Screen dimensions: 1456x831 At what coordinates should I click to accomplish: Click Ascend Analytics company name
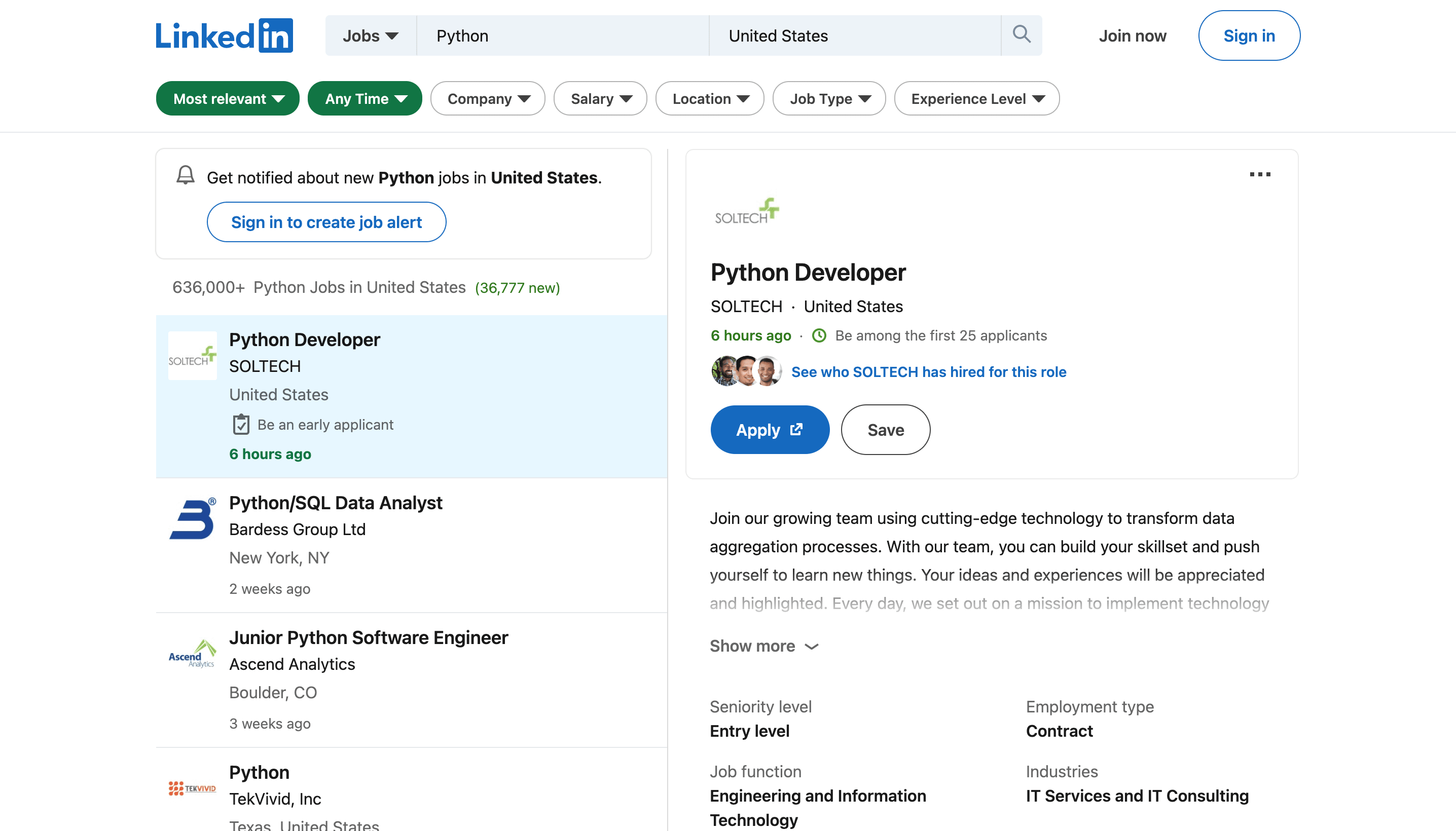(x=292, y=664)
